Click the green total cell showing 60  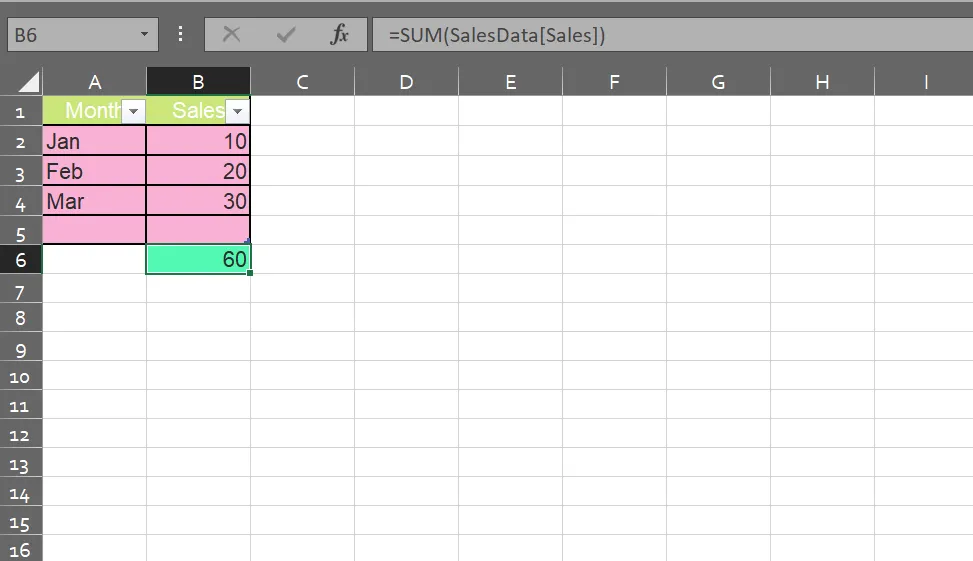[198, 259]
